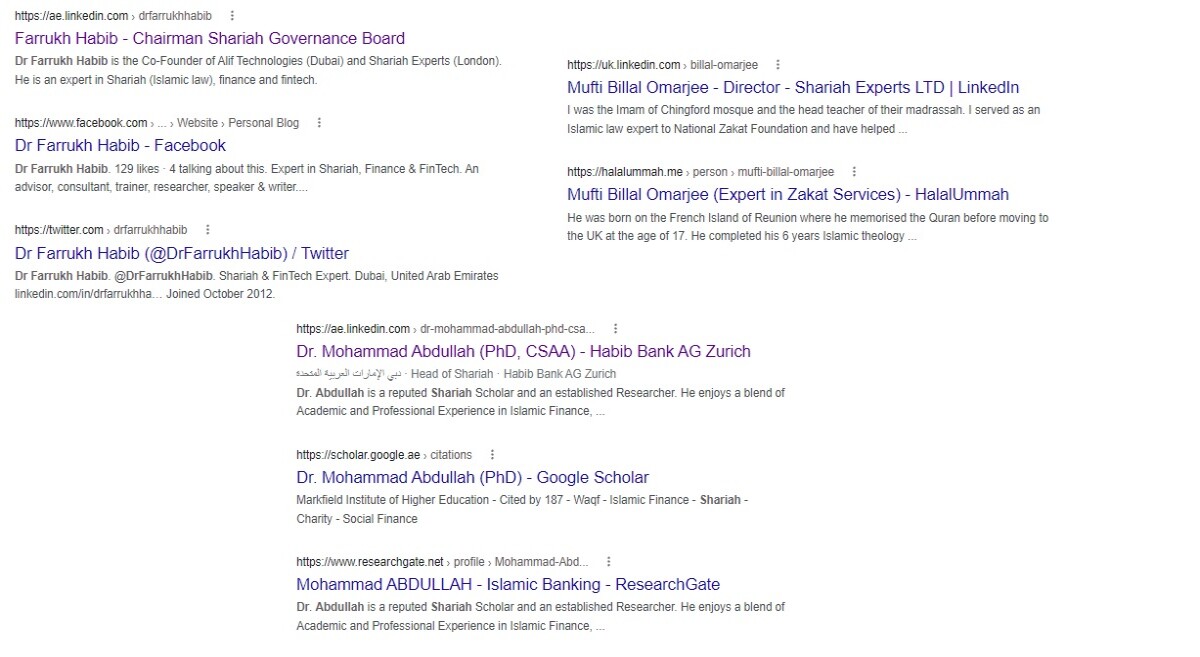Click the scholar.google.ae citations URL breadcrumb
This screenshot has height=657, width=1200.
coord(384,455)
